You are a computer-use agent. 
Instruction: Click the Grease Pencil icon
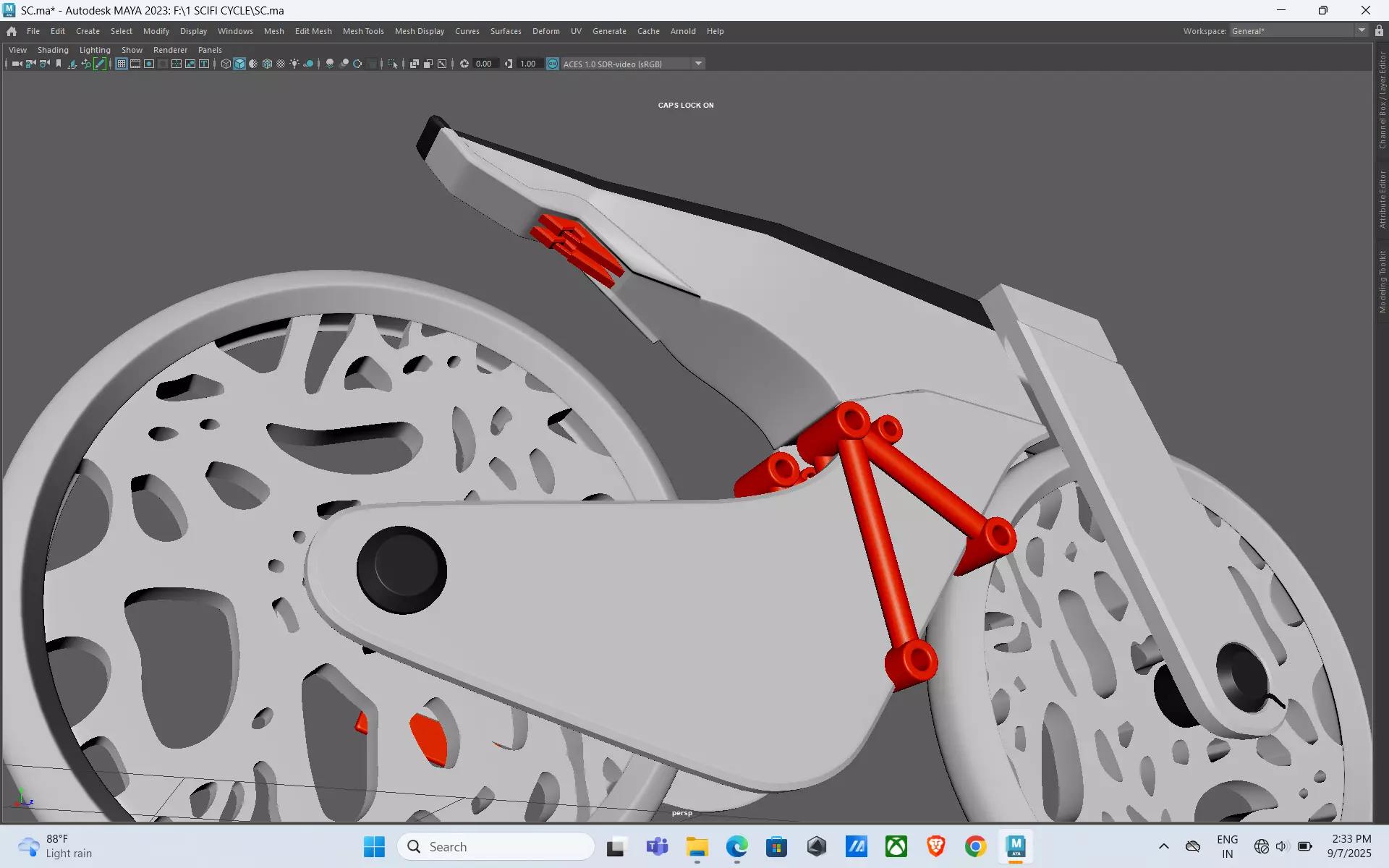(100, 64)
